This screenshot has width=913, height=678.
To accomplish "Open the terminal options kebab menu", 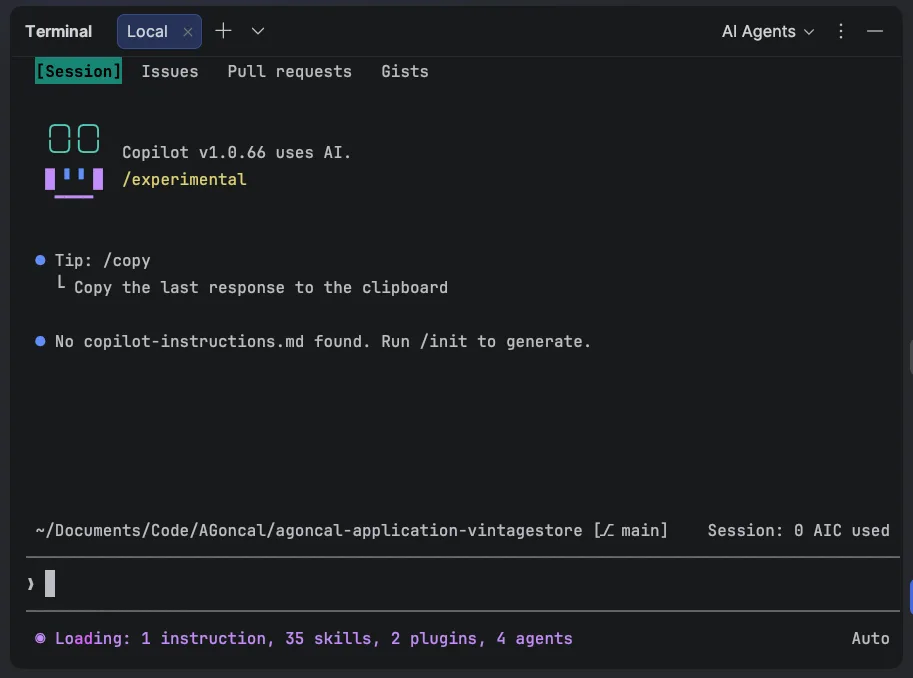I will click(841, 31).
